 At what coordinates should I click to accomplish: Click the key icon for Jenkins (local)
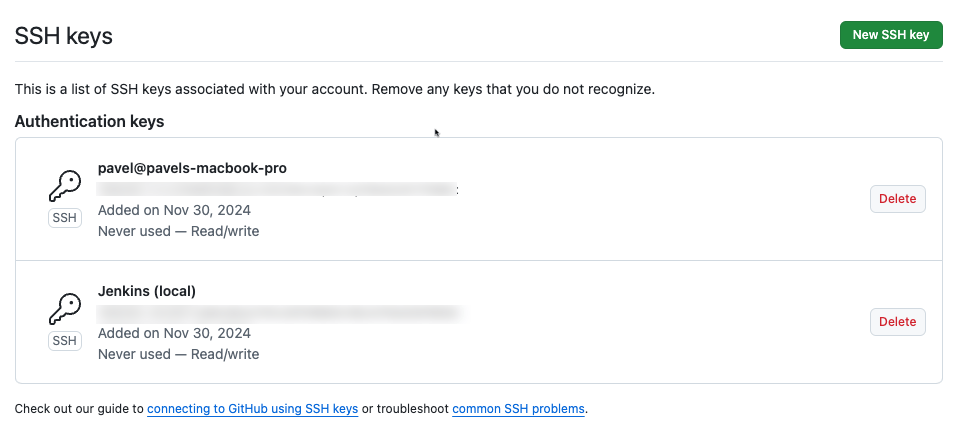coord(65,309)
